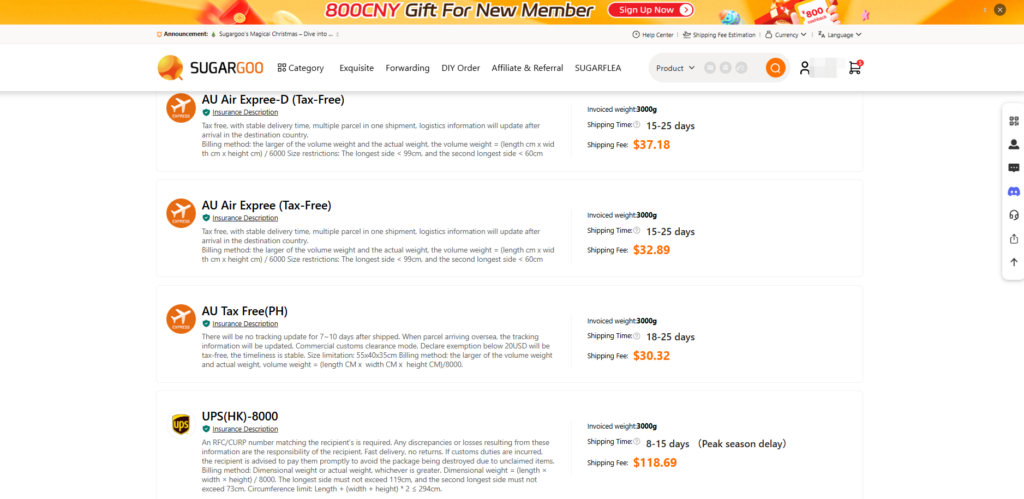
Task: Open Insurance Description for AU Air Expree-D
Action: [245, 112]
